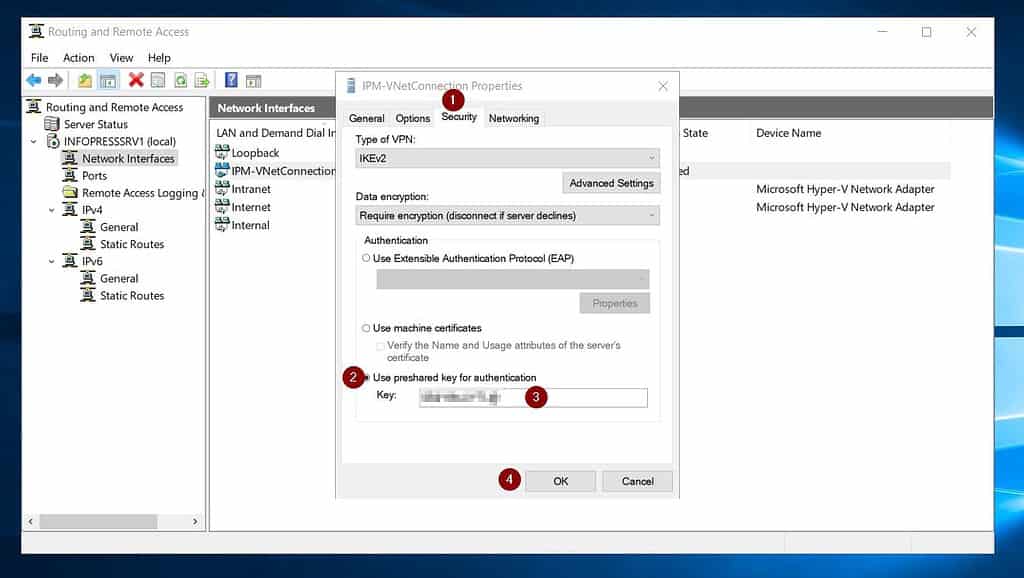Select Static Routes under IPv4
Screen dimensions: 1024x578
[x=132, y=244]
